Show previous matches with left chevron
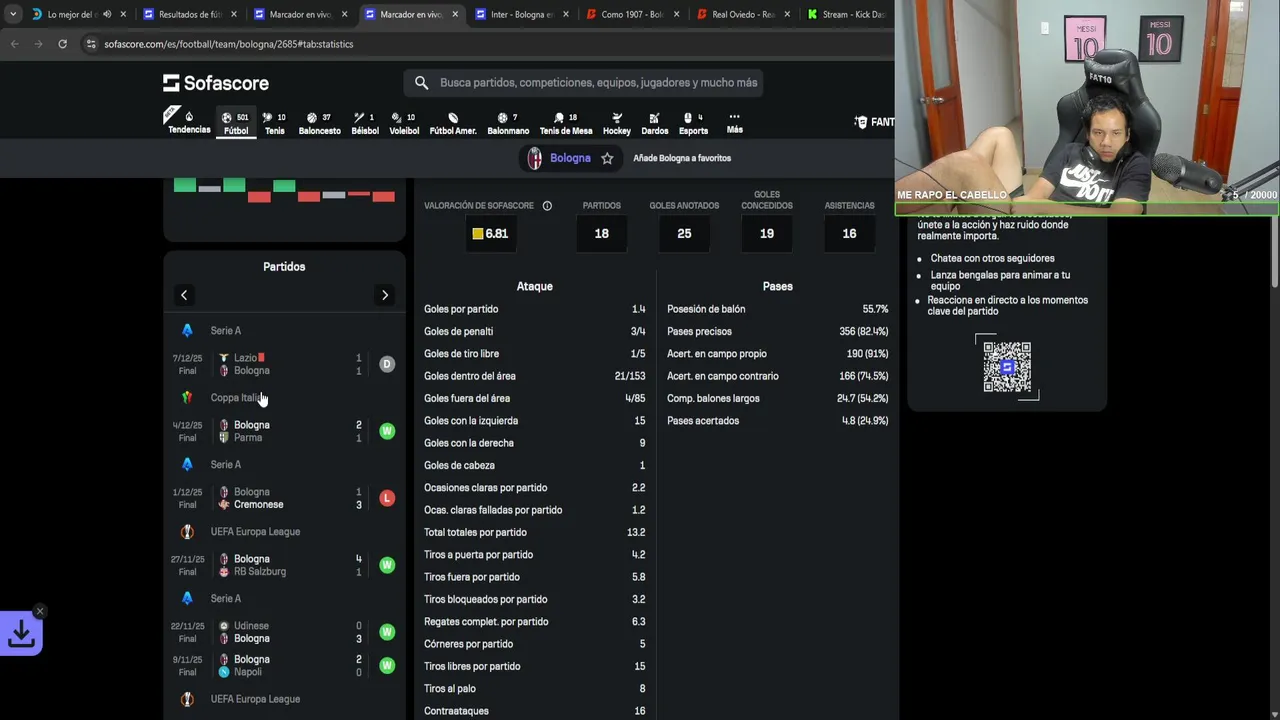Screen dimensions: 1280x720 pos(184,295)
